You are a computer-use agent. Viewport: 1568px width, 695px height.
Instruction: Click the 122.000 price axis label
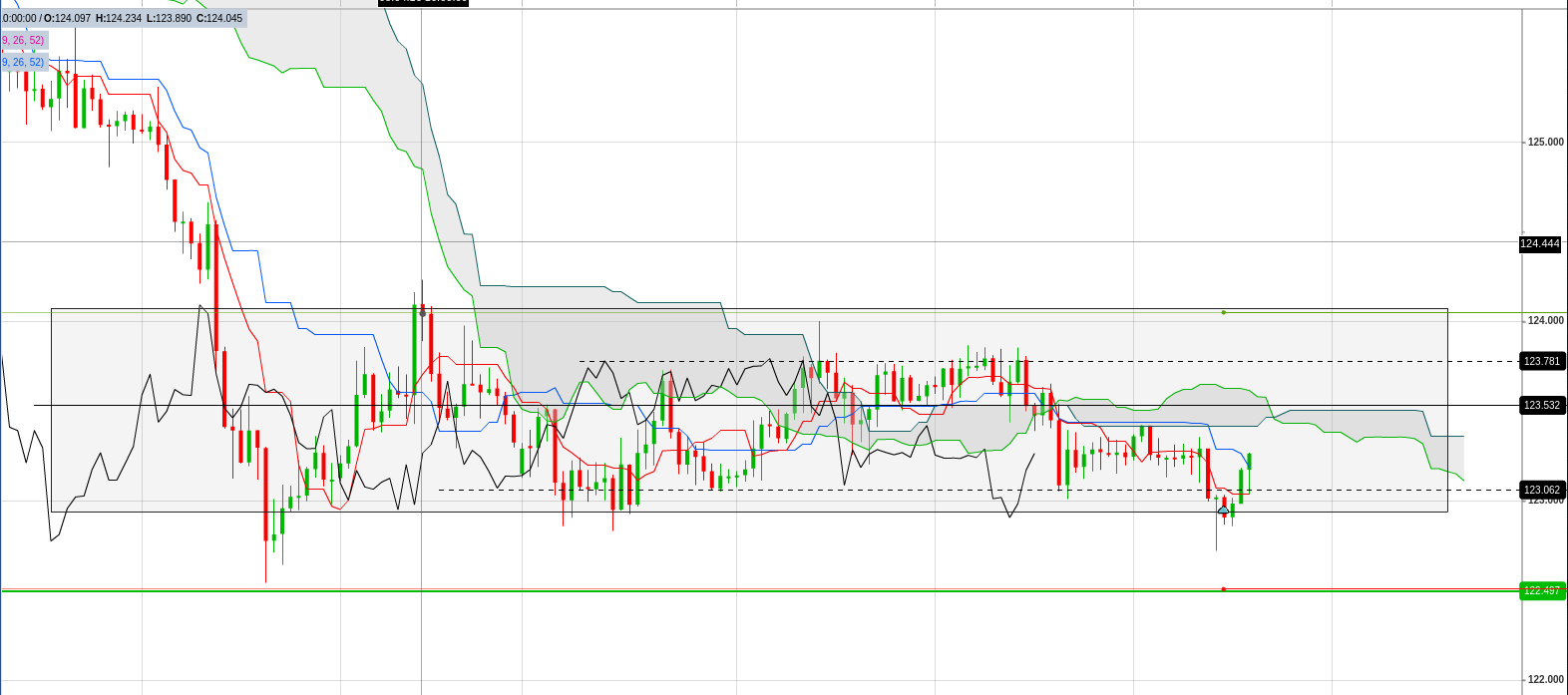(x=1546, y=679)
